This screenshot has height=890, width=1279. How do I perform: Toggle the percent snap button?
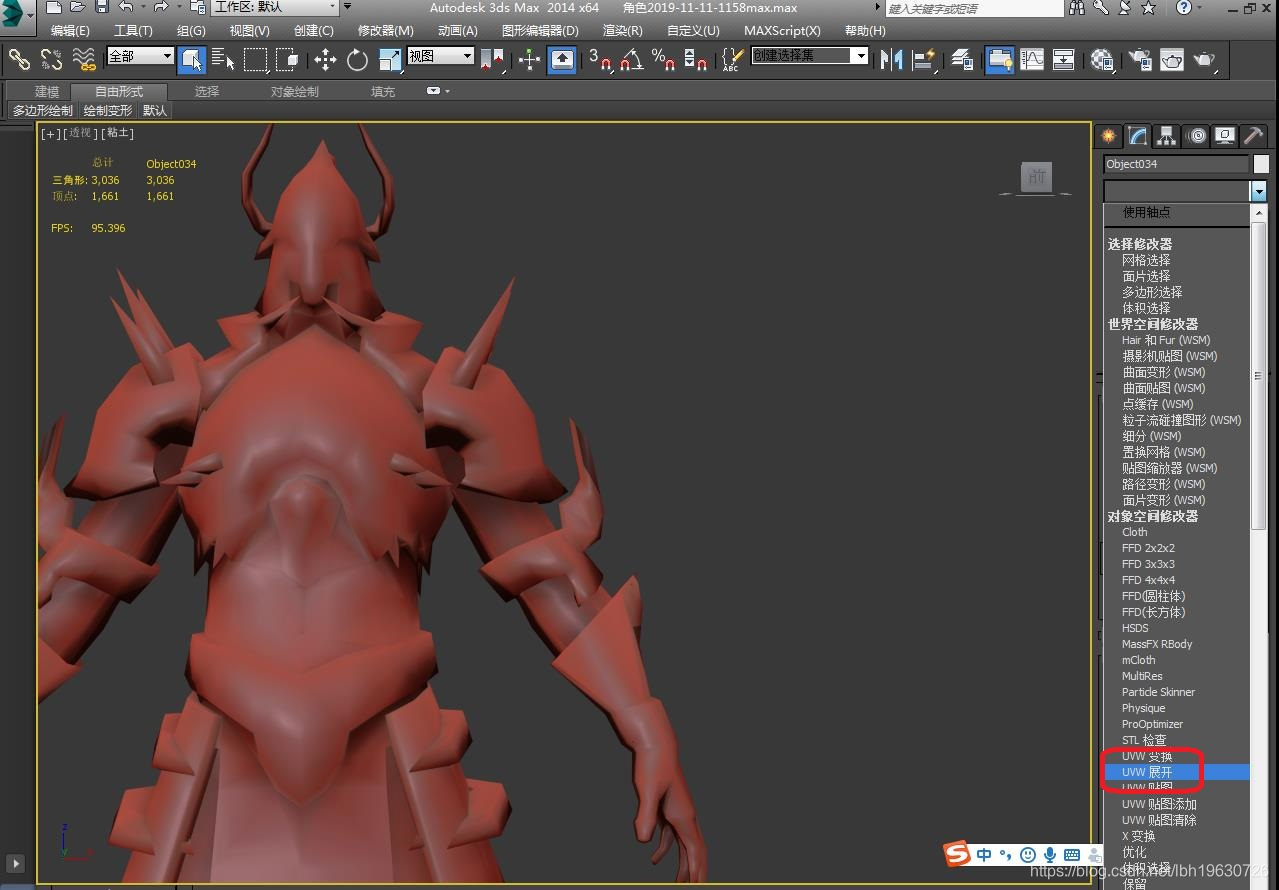click(663, 60)
